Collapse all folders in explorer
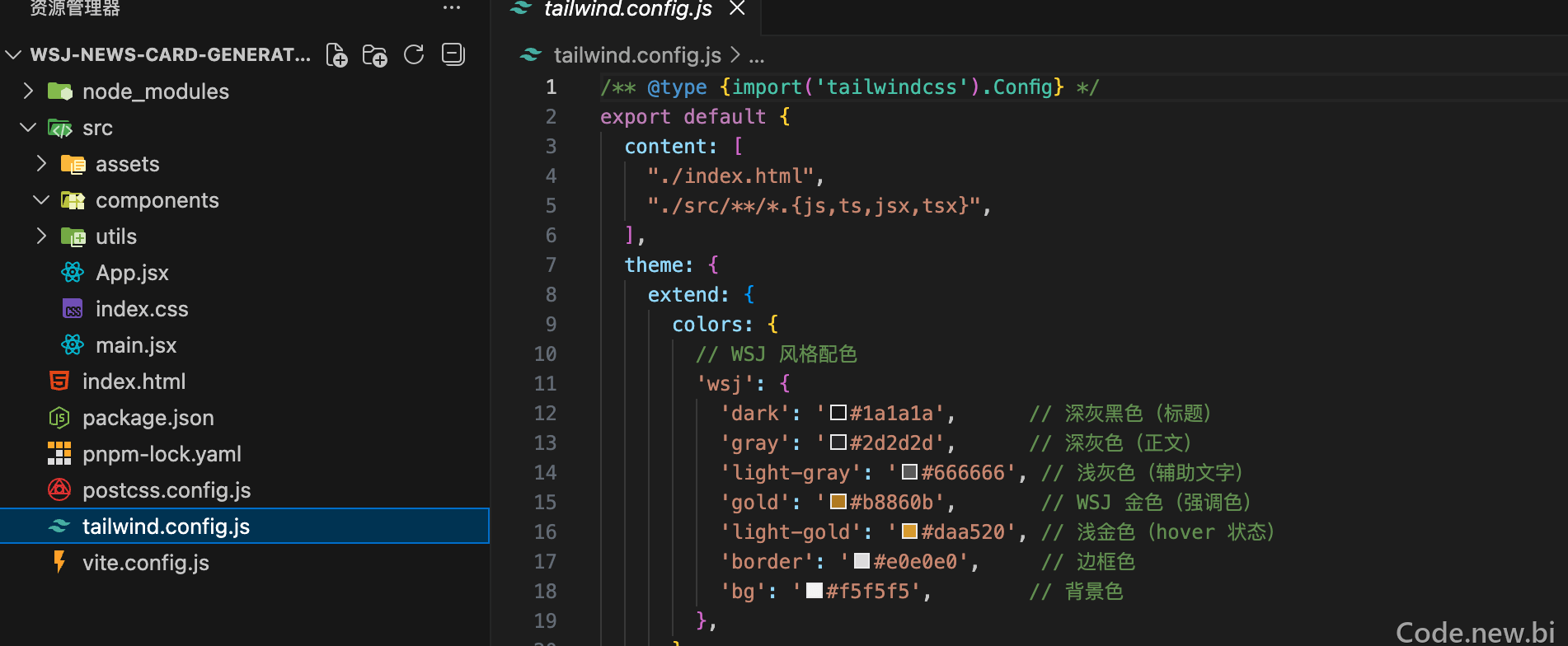The height and width of the screenshot is (646, 1568). click(453, 54)
